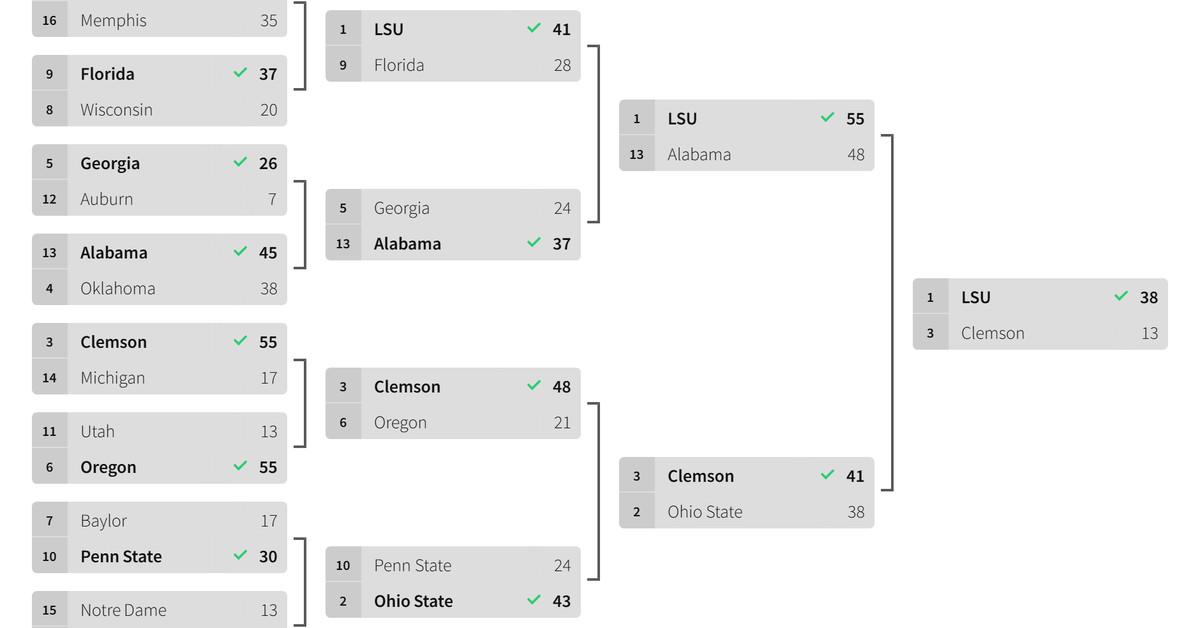Viewport: 1200px width, 628px height.
Task: Click the checkmark in the LSU 55 semifinal row
Action: (827, 117)
